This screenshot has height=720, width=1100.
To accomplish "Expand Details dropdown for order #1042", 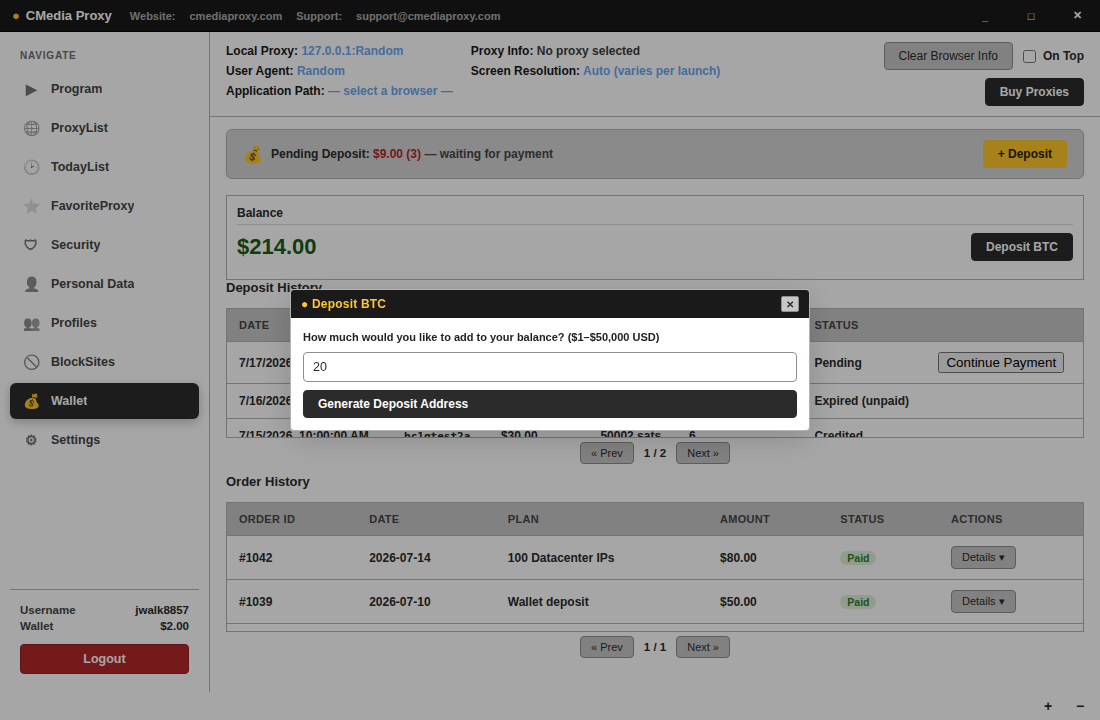I will point(983,557).
